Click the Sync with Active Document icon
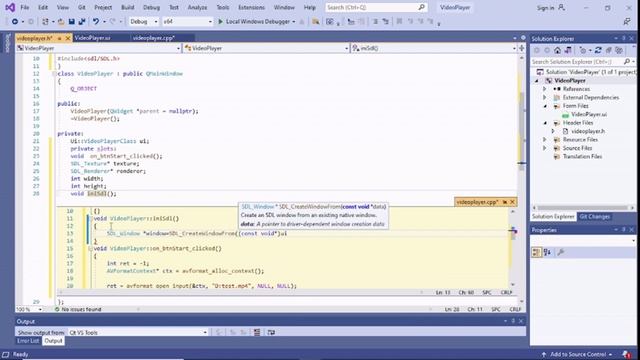The image size is (640, 360). click(x=598, y=51)
